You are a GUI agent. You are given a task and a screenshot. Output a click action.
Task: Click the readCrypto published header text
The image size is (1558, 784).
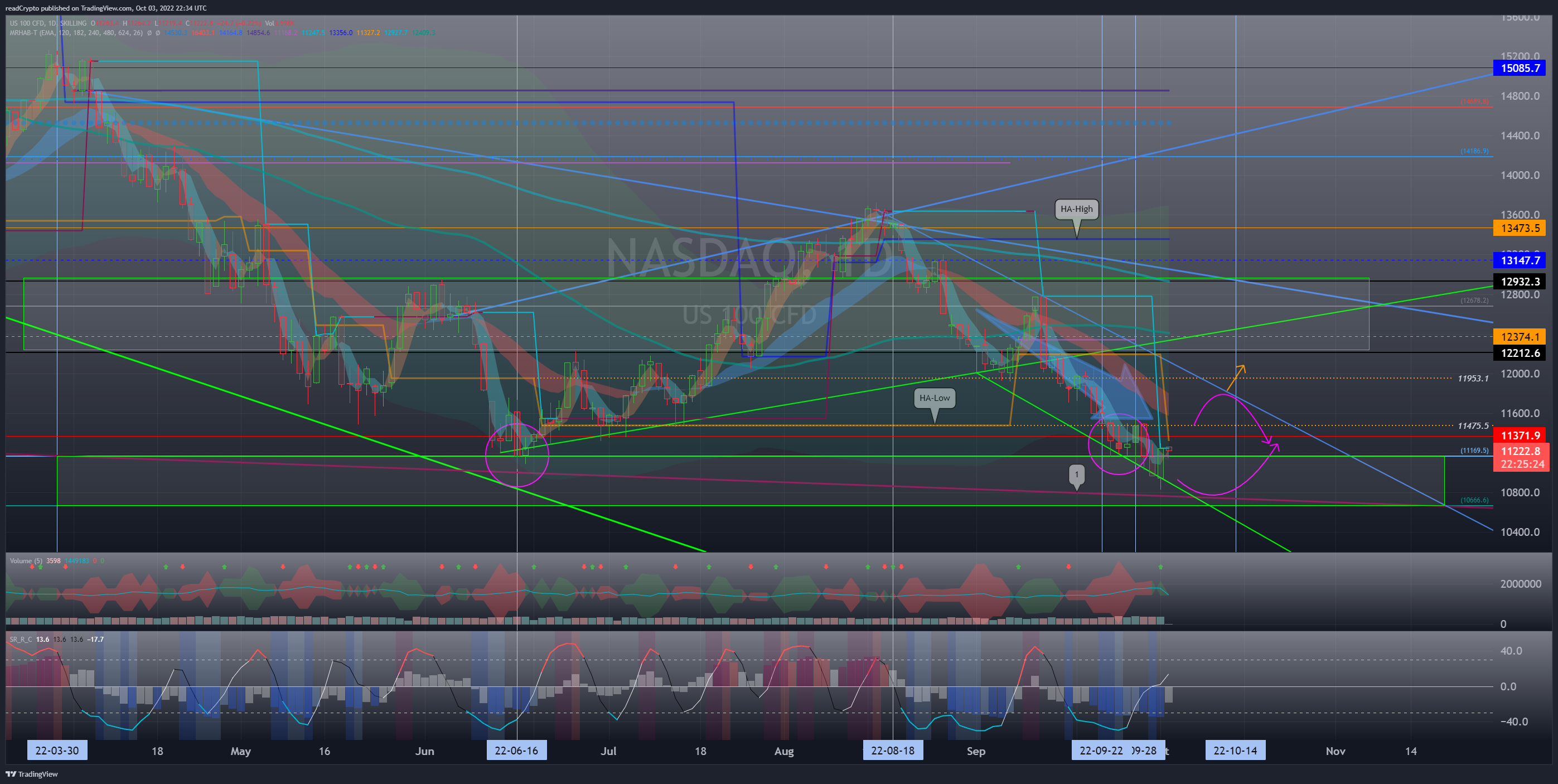106,8
